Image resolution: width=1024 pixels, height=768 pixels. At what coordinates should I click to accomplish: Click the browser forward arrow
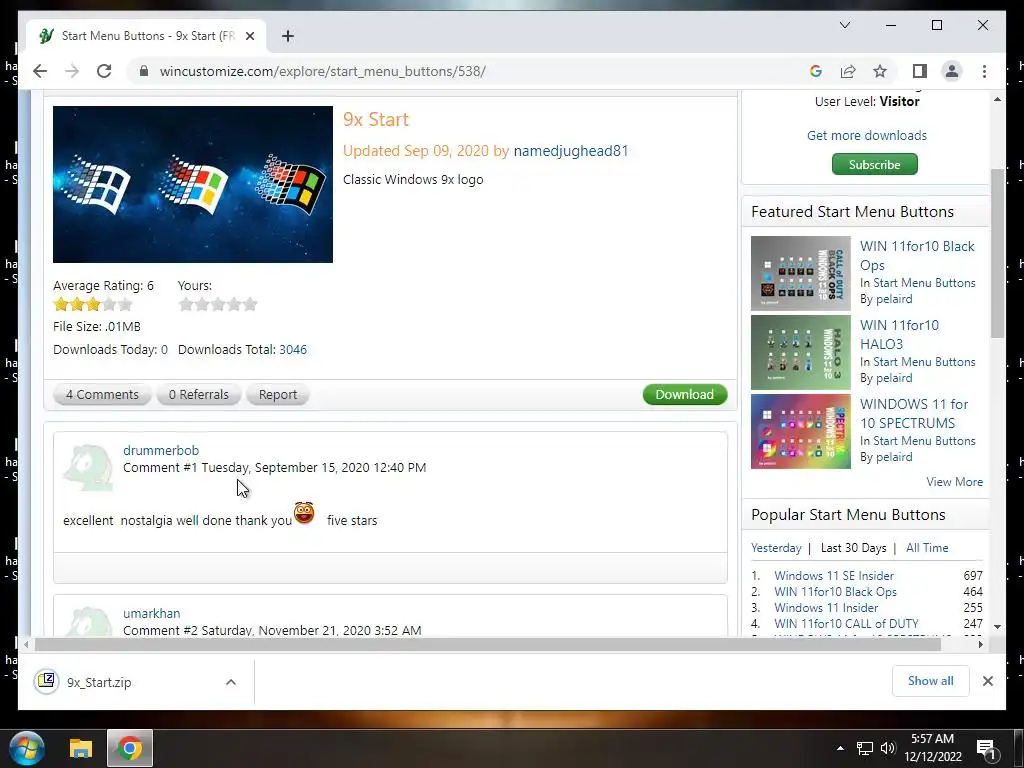click(72, 71)
